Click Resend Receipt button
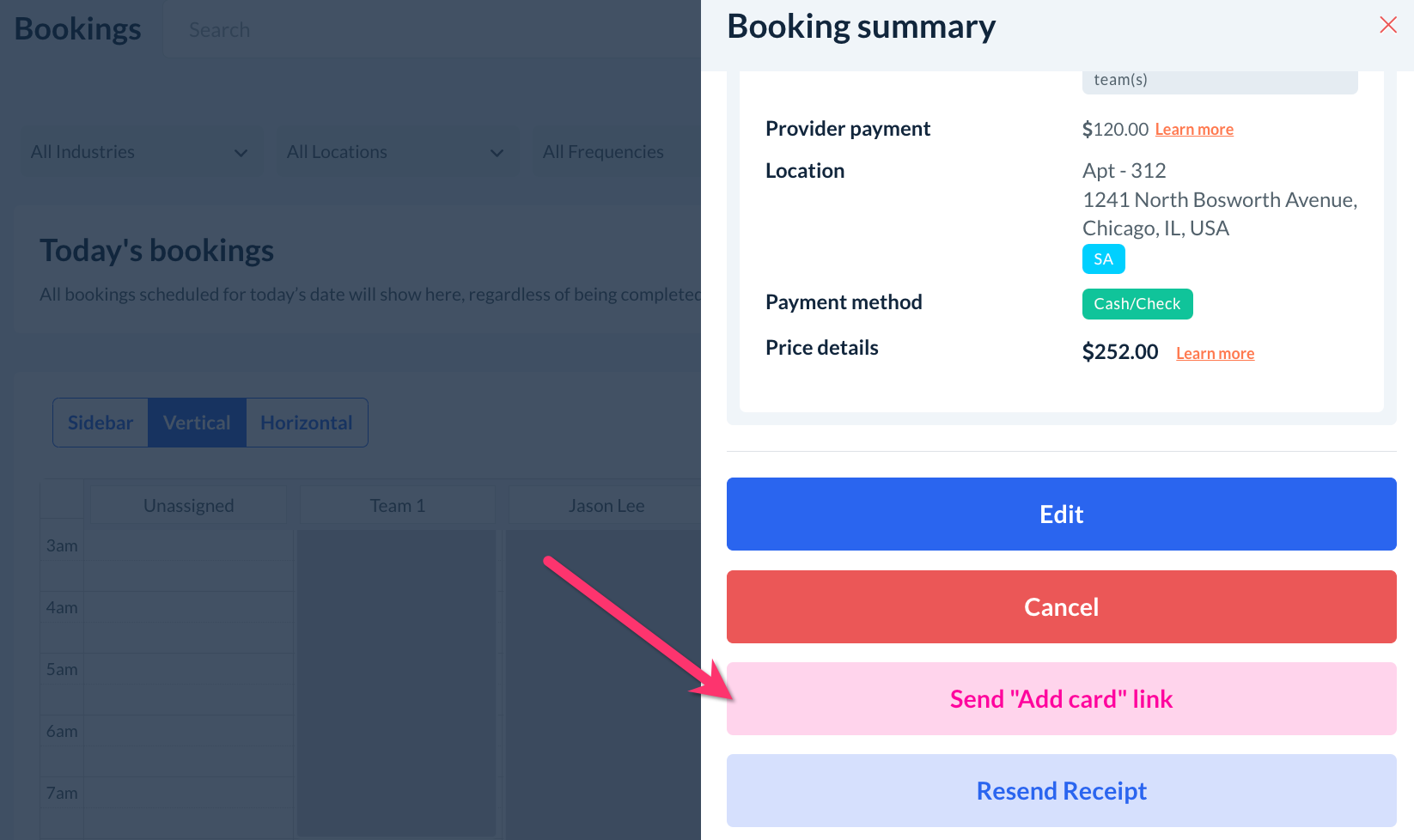 click(1061, 790)
